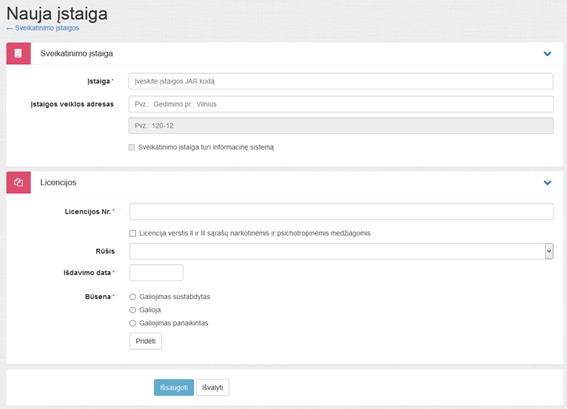Collapse the Licencijos section chevron
Screen dimensions: 567x409
pyautogui.click(x=547, y=183)
